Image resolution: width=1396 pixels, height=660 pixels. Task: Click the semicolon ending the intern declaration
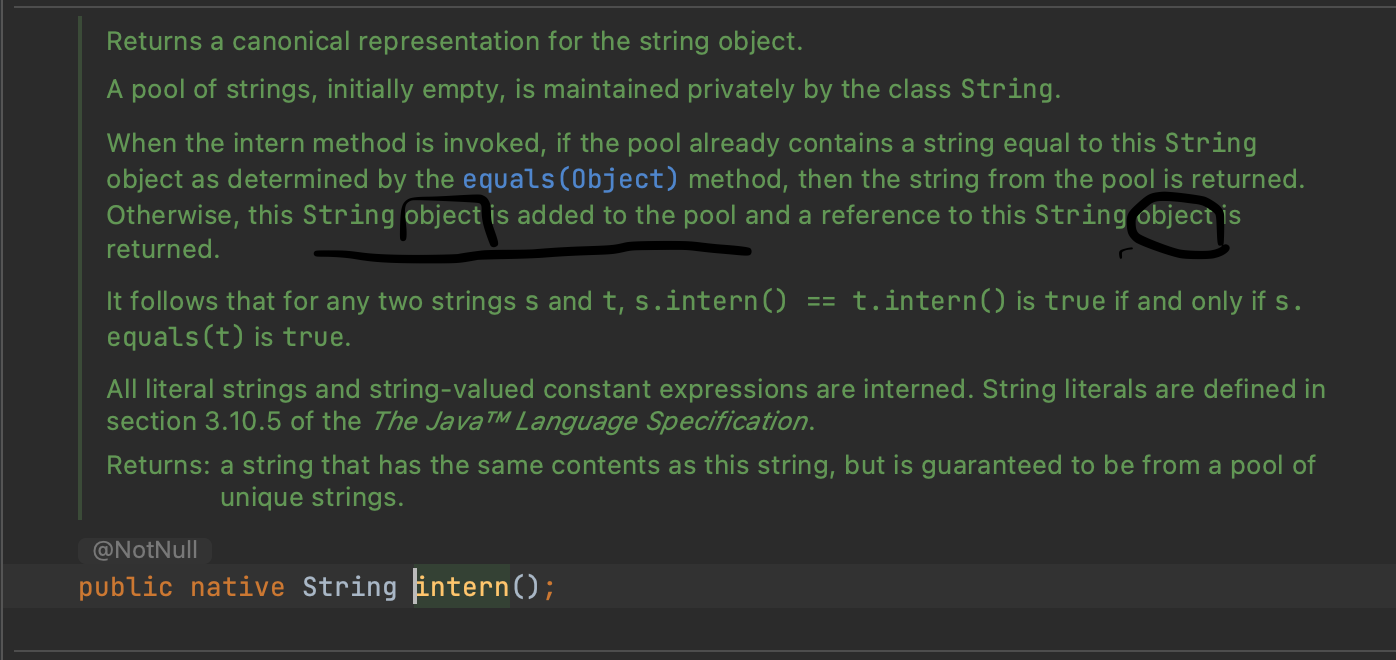point(549,587)
